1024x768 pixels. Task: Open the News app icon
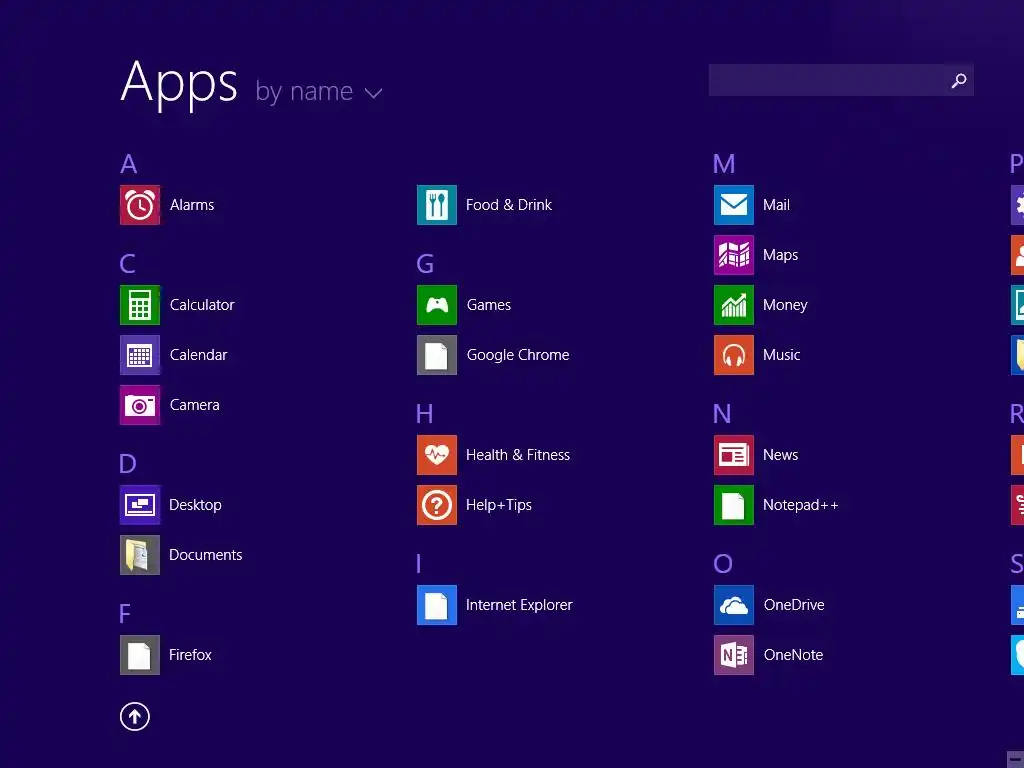point(734,455)
